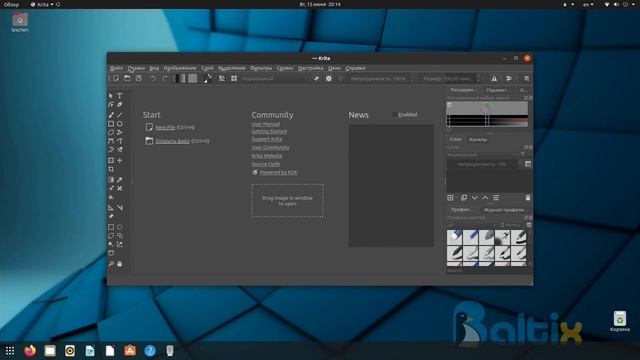Open the en keyboard layout menu

(588, 4)
